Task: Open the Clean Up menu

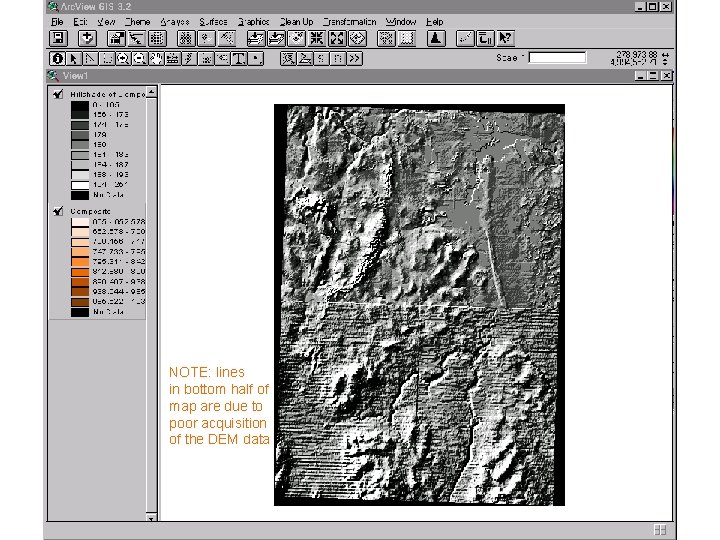Action: pyautogui.click(x=297, y=22)
